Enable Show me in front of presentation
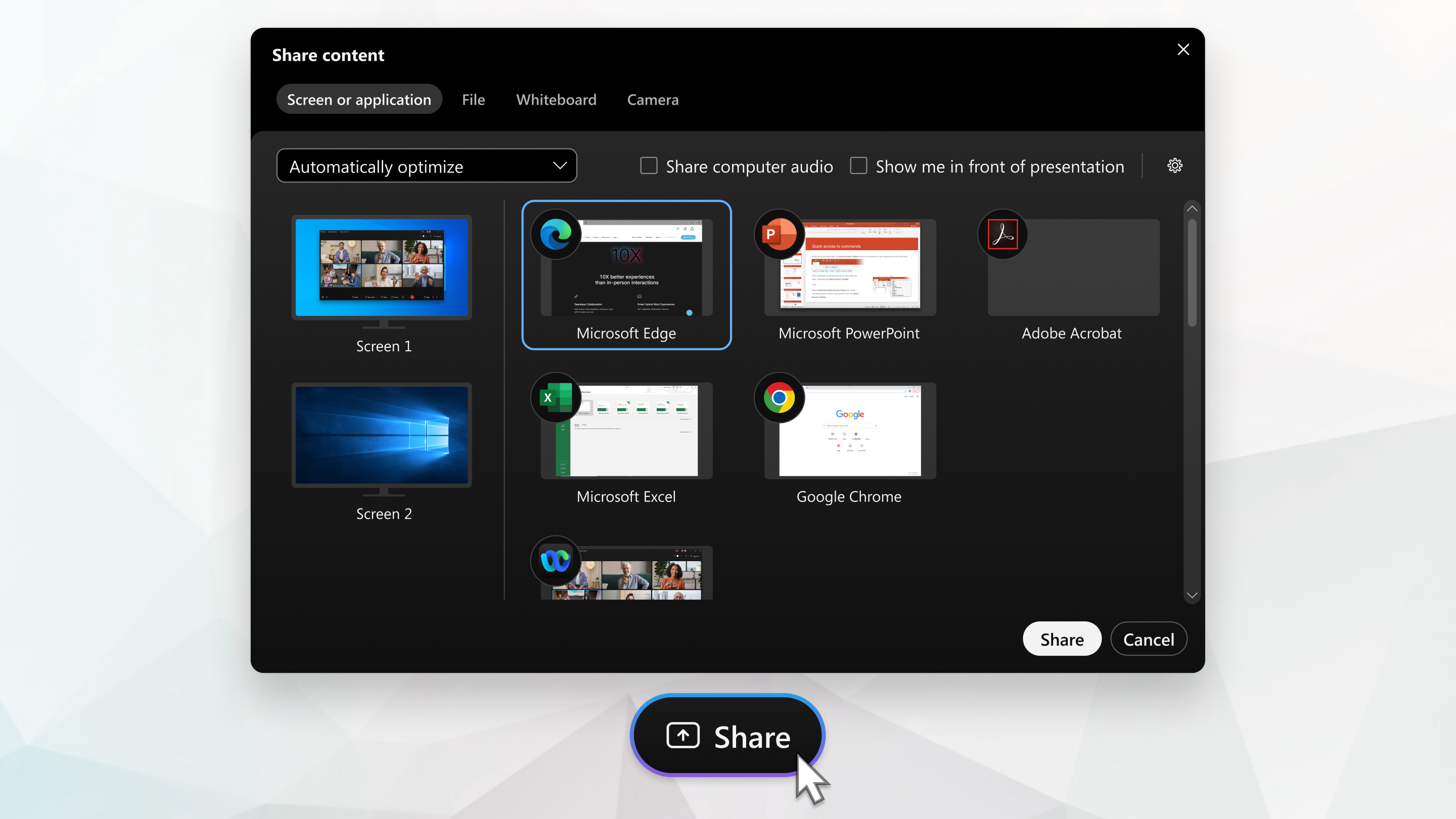Image resolution: width=1456 pixels, height=819 pixels. [857, 166]
